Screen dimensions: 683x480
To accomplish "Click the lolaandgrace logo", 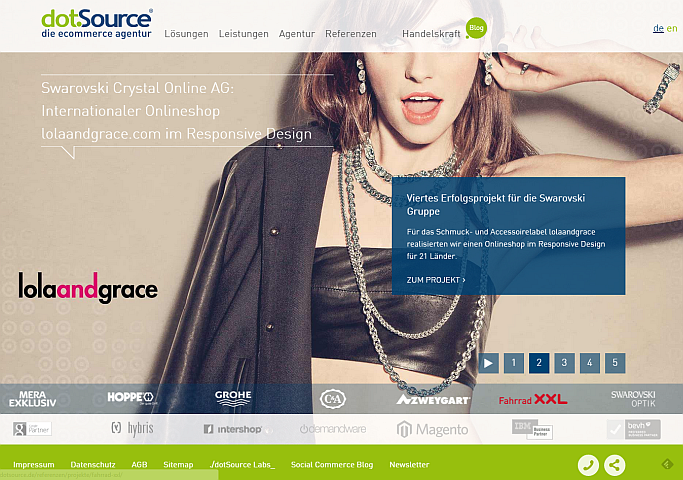I will [88, 288].
